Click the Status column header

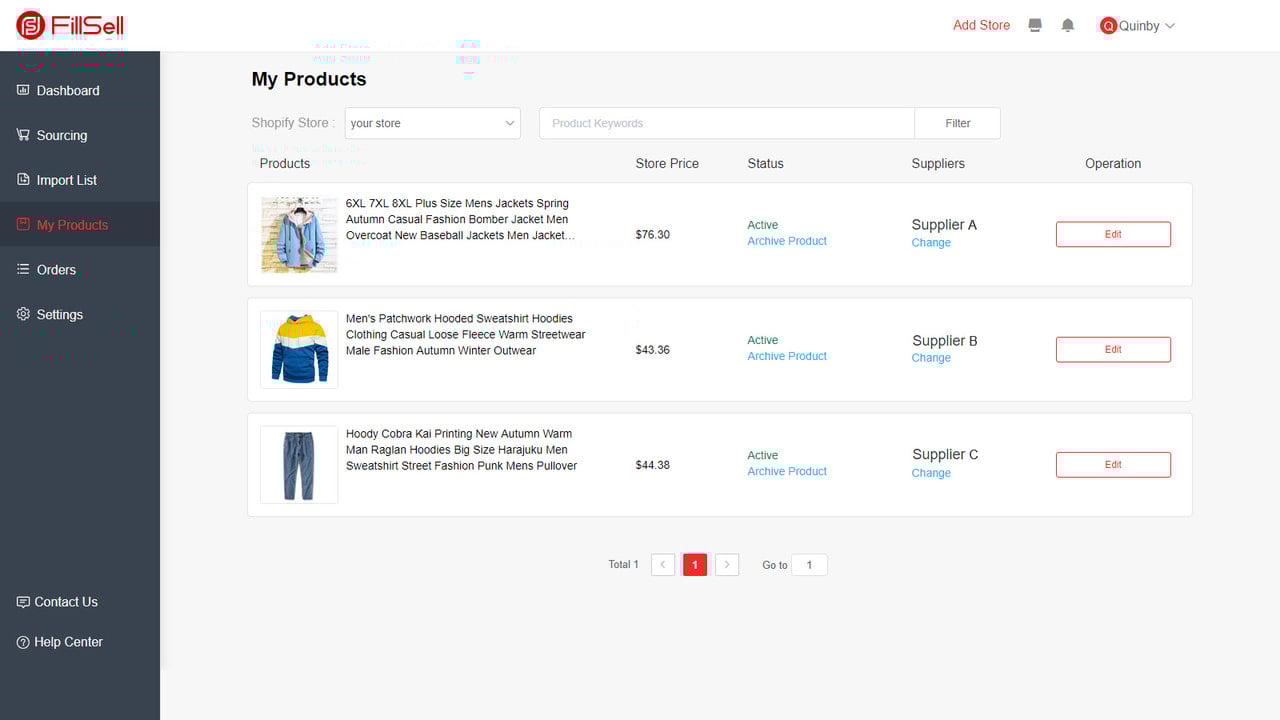coord(765,163)
